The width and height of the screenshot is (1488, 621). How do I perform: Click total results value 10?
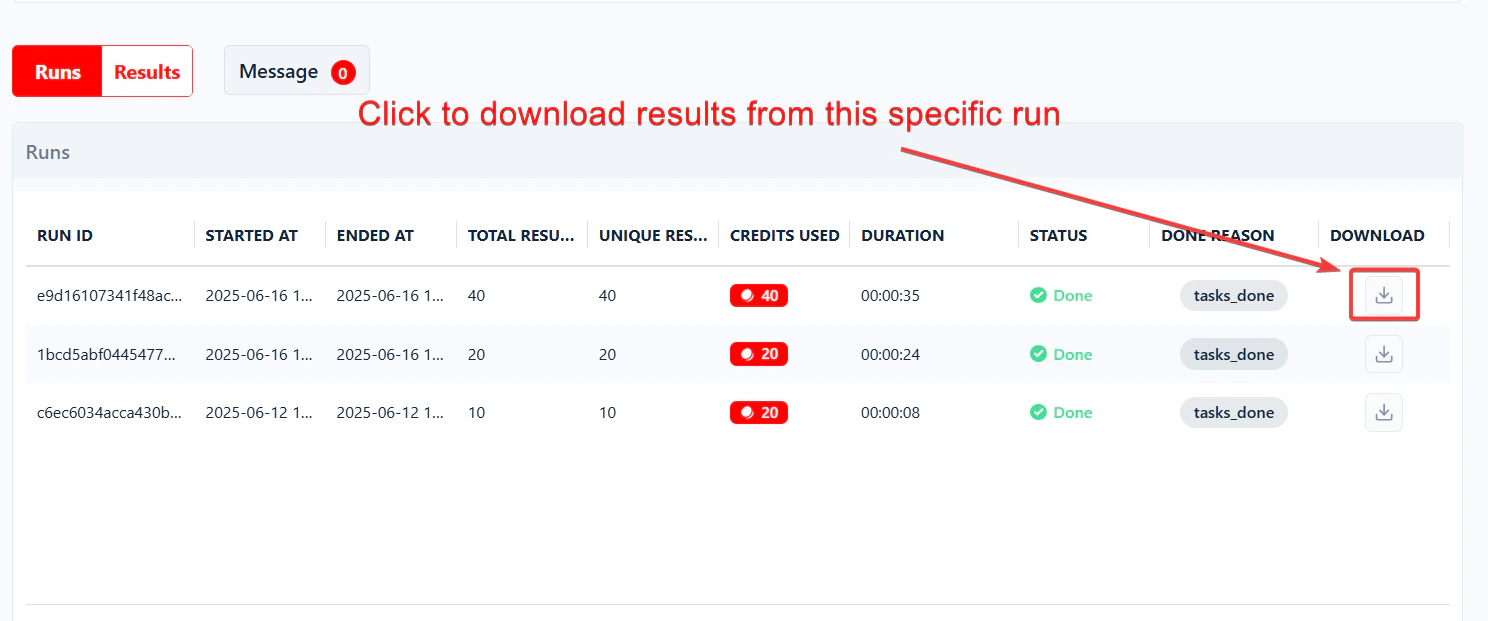[x=476, y=412]
